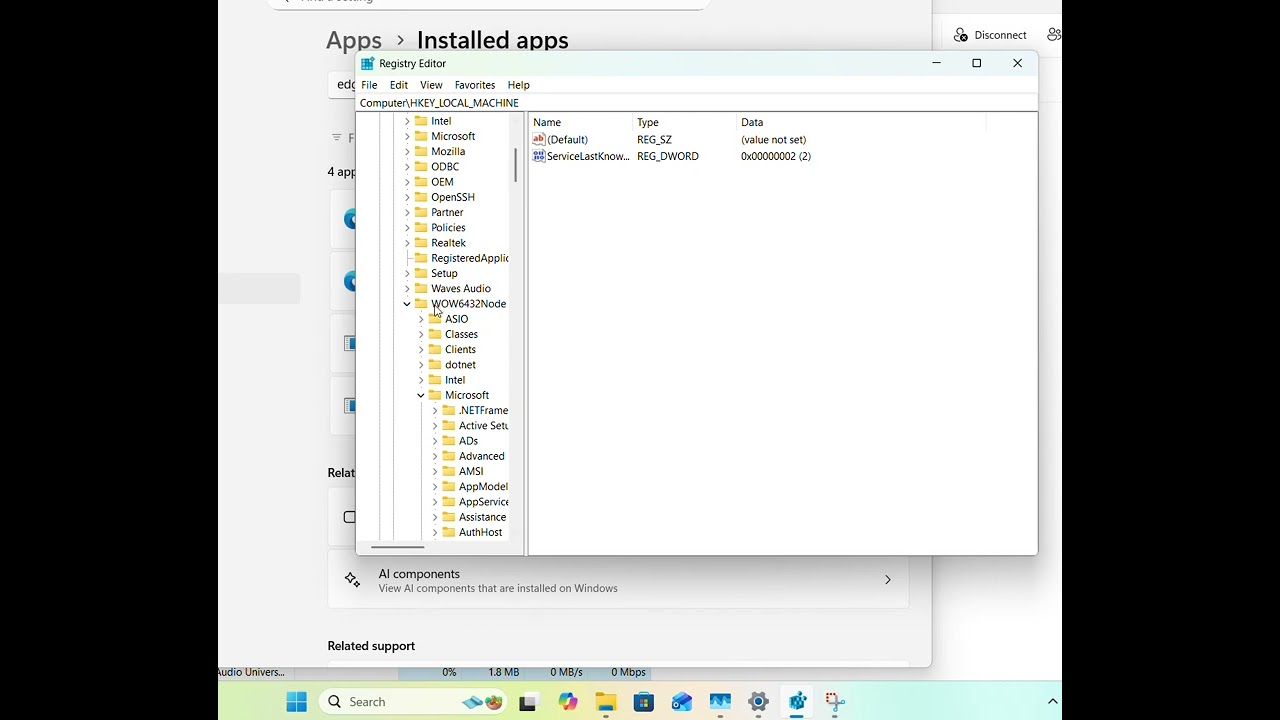1280x720 pixels.
Task: Select the Active Setup folder icon
Action: coord(449,426)
